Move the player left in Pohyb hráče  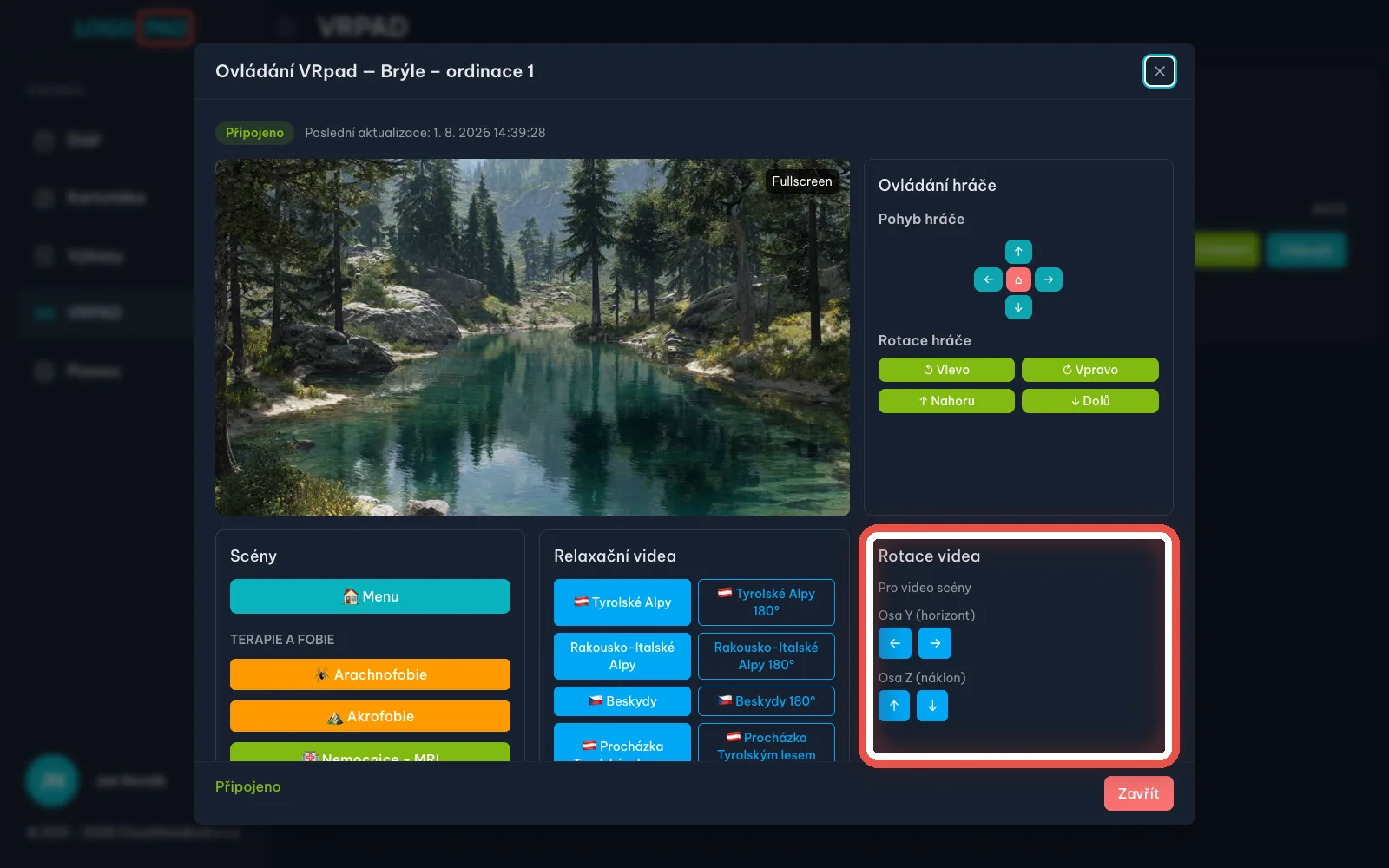[x=988, y=279]
